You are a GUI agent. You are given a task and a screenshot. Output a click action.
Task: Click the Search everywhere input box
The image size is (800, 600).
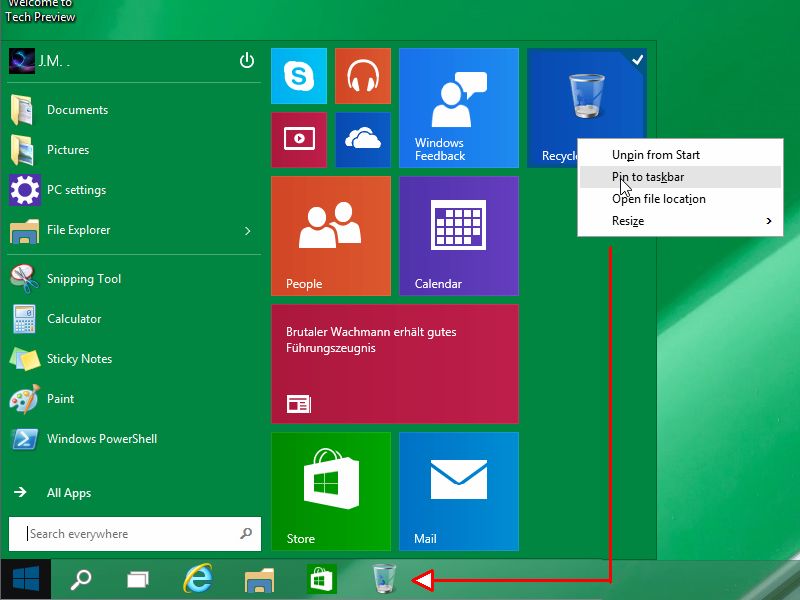tap(135, 534)
